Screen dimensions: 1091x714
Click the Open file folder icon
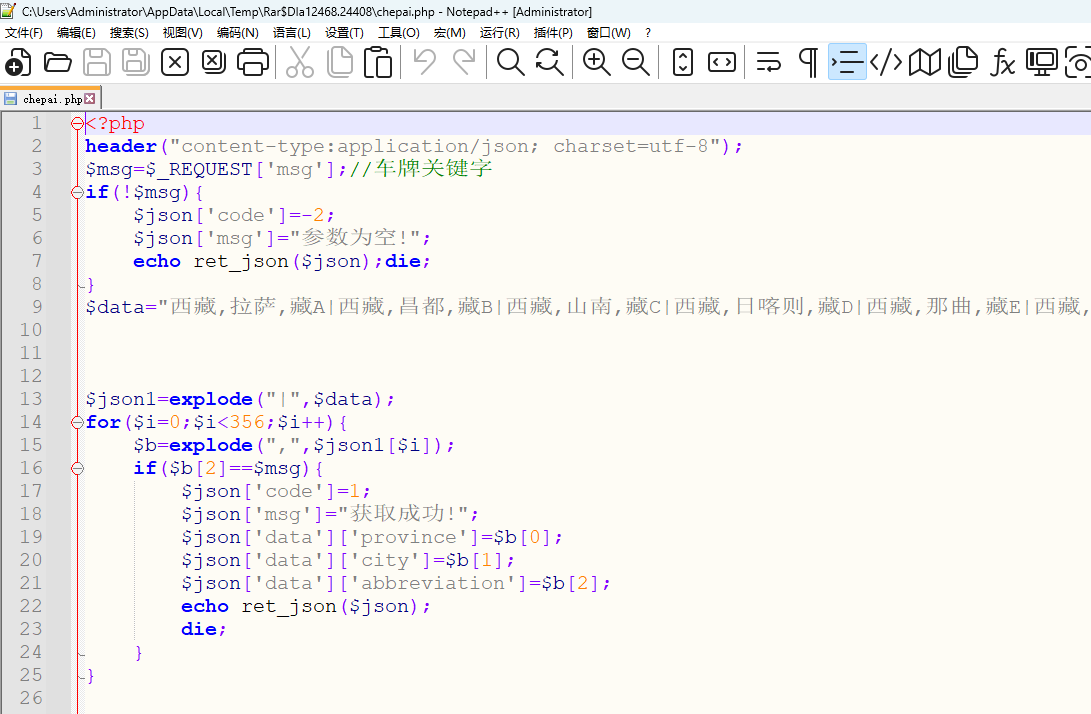coord(58,63)
